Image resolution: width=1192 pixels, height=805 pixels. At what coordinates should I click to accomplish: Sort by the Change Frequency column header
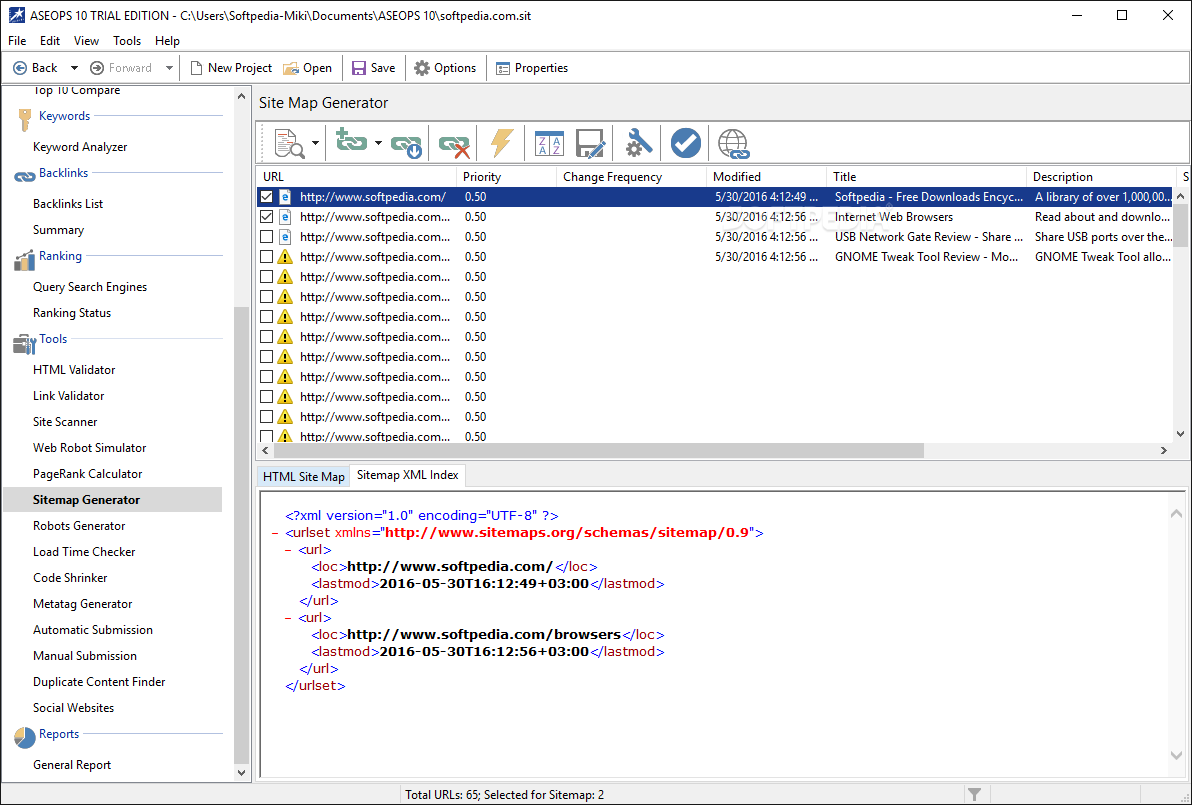[x=631, y=176]
